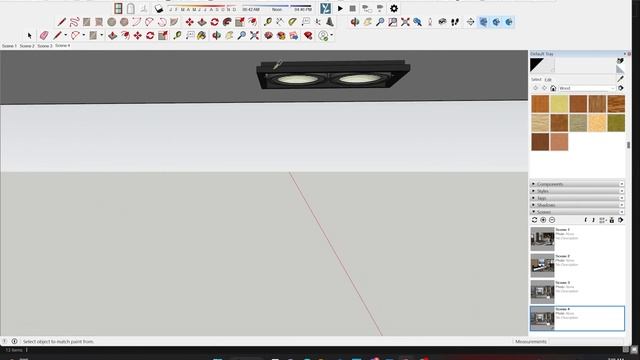Open the Line tool dropdown arrow

point(65,35)
